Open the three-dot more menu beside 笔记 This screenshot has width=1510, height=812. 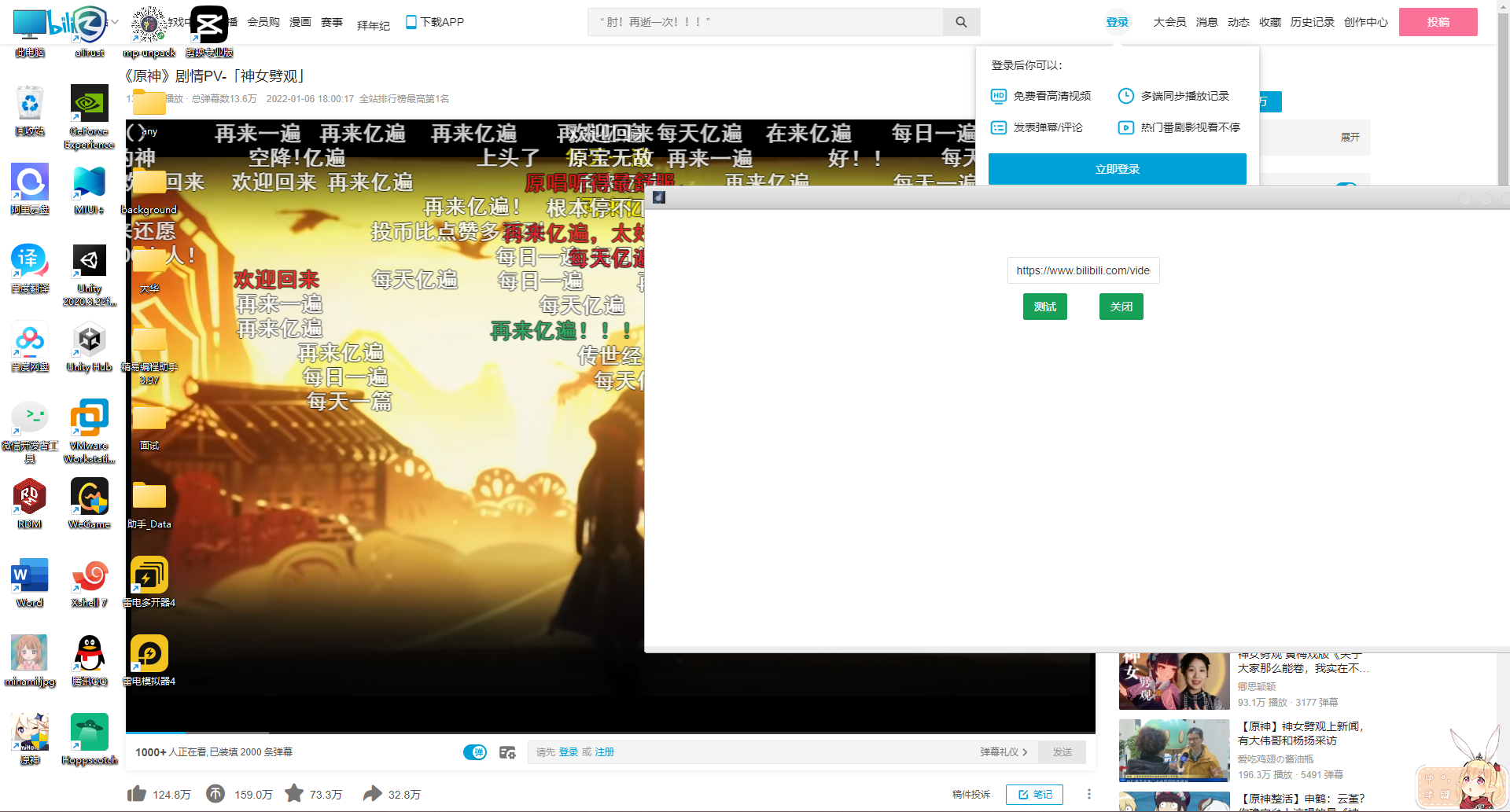tap(1089, 794)
